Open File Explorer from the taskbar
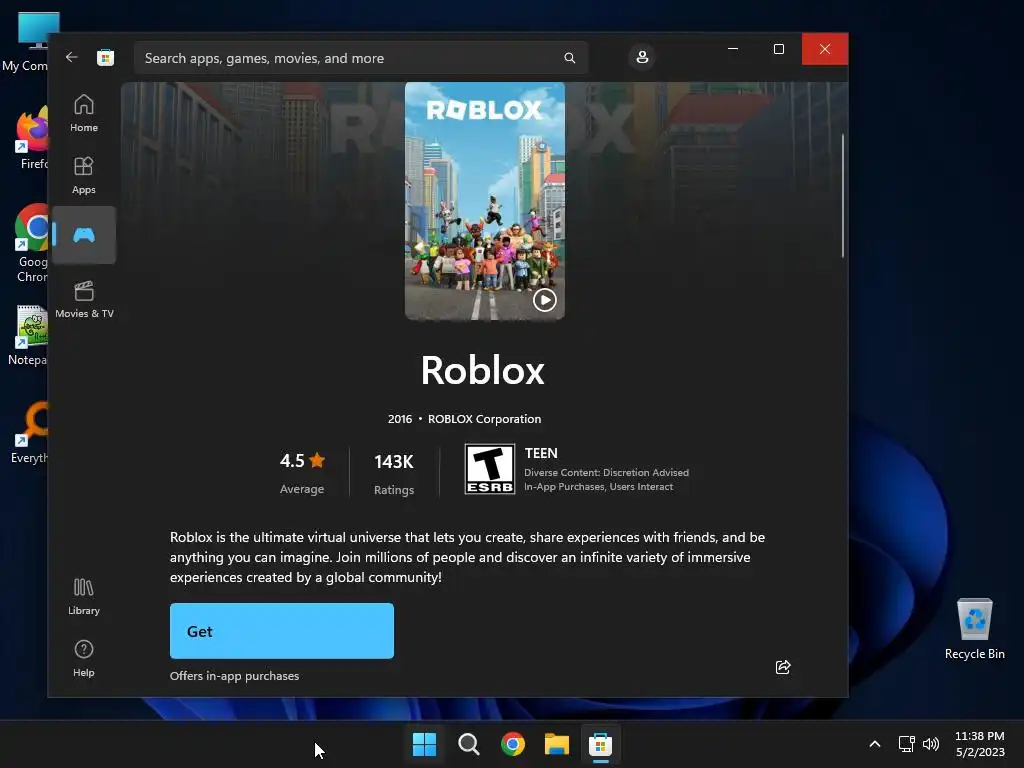 pos(557,744)
